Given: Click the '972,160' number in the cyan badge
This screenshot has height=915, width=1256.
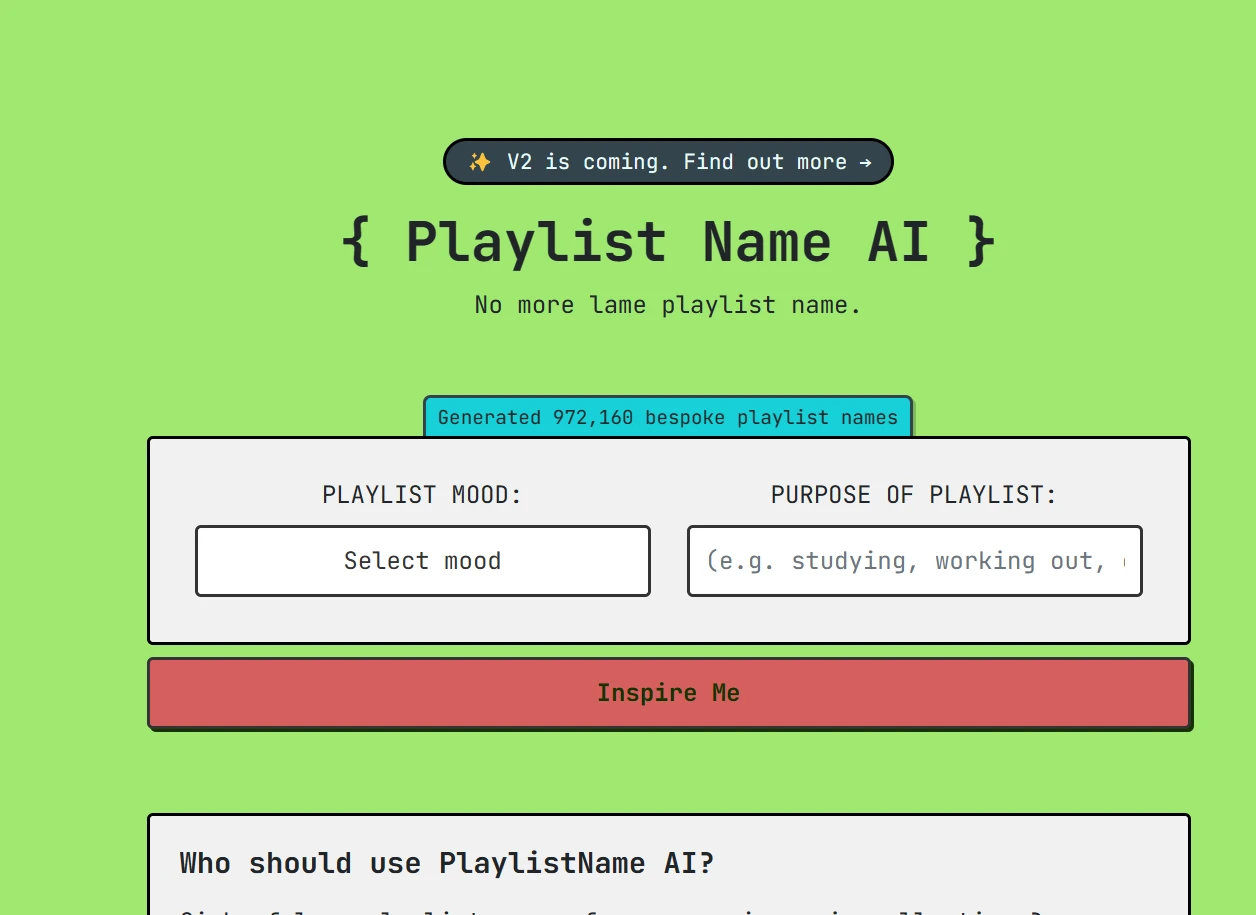Looking at the screenshot, I should (593, 417).
